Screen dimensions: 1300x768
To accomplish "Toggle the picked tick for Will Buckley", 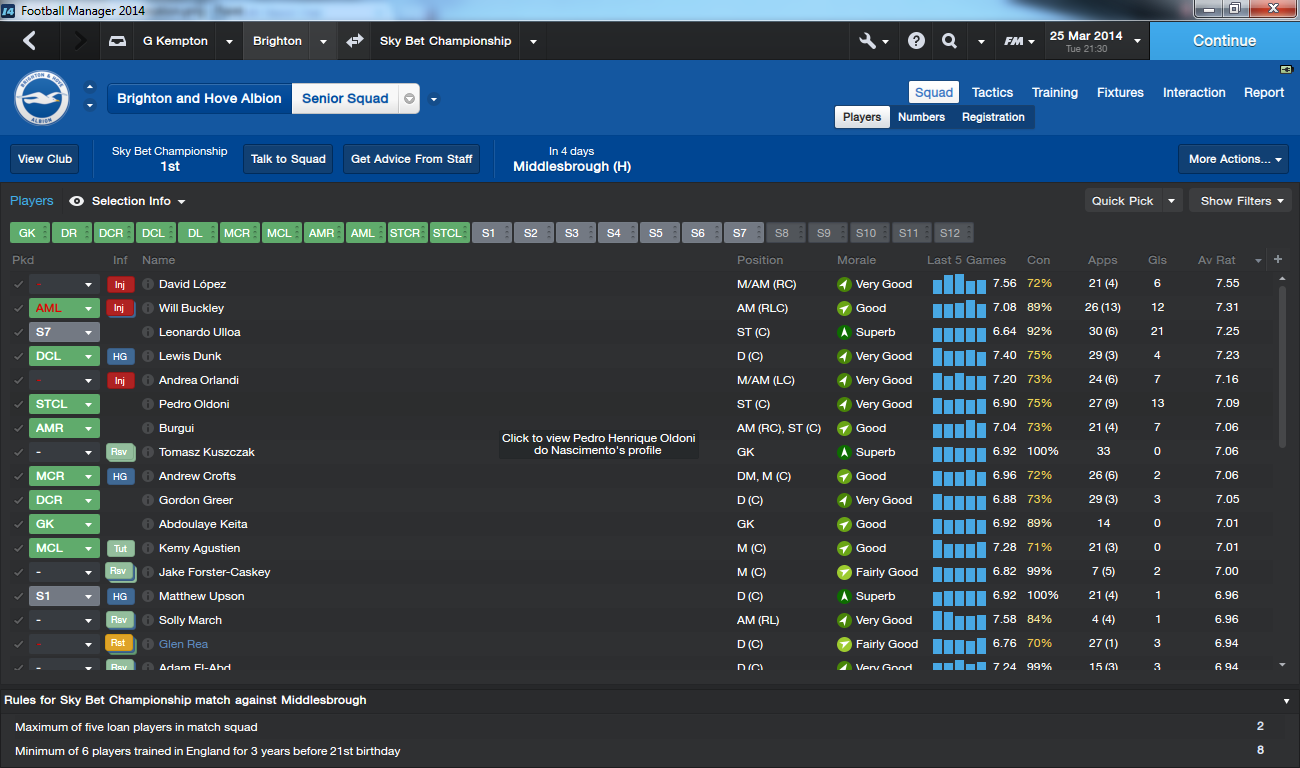I will pyautogui.click(x=17, y=308).
